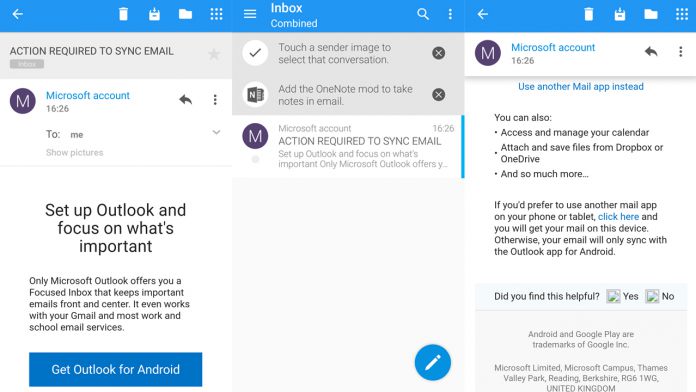This screenshot has width=696, height=392.
Task: Open mods grid icon in left toolbar
Action: coord(216,14)
